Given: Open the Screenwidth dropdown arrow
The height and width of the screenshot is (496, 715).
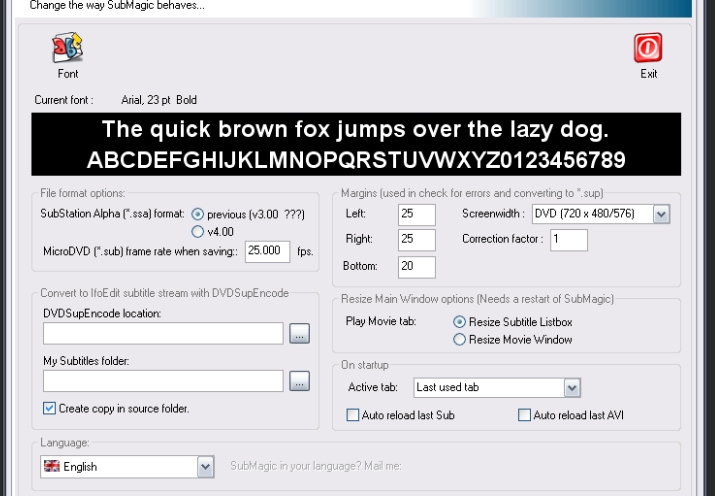Looking at the screenshot, I should 661,214.
